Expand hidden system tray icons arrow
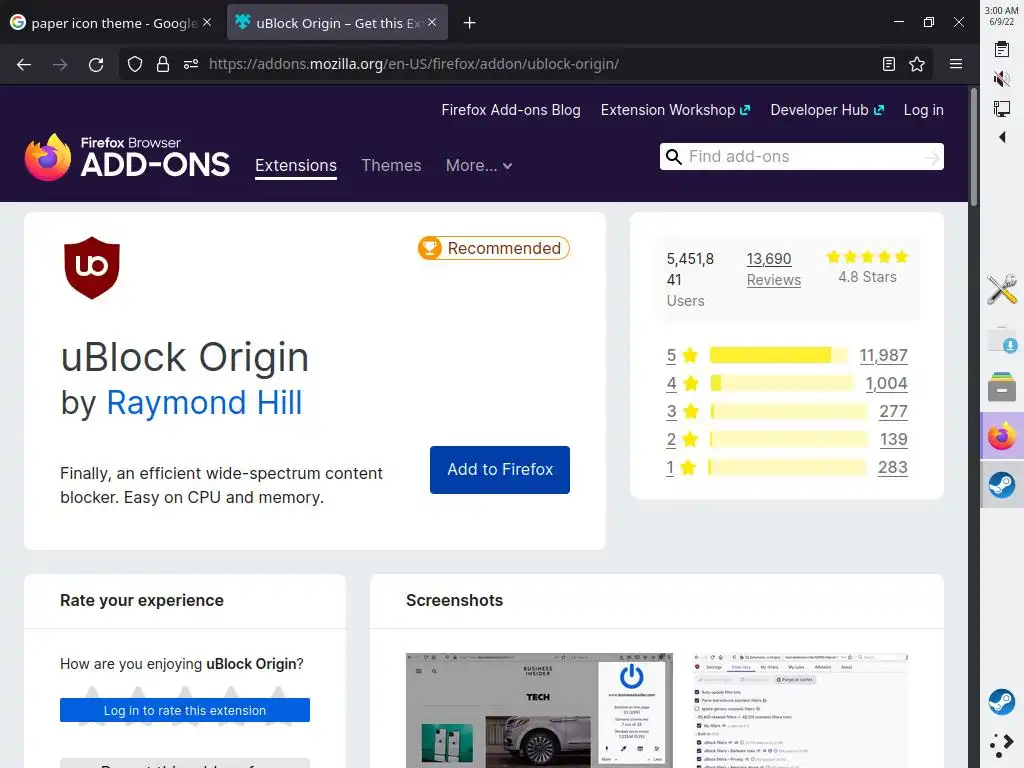 click(x=1002, y=137)
